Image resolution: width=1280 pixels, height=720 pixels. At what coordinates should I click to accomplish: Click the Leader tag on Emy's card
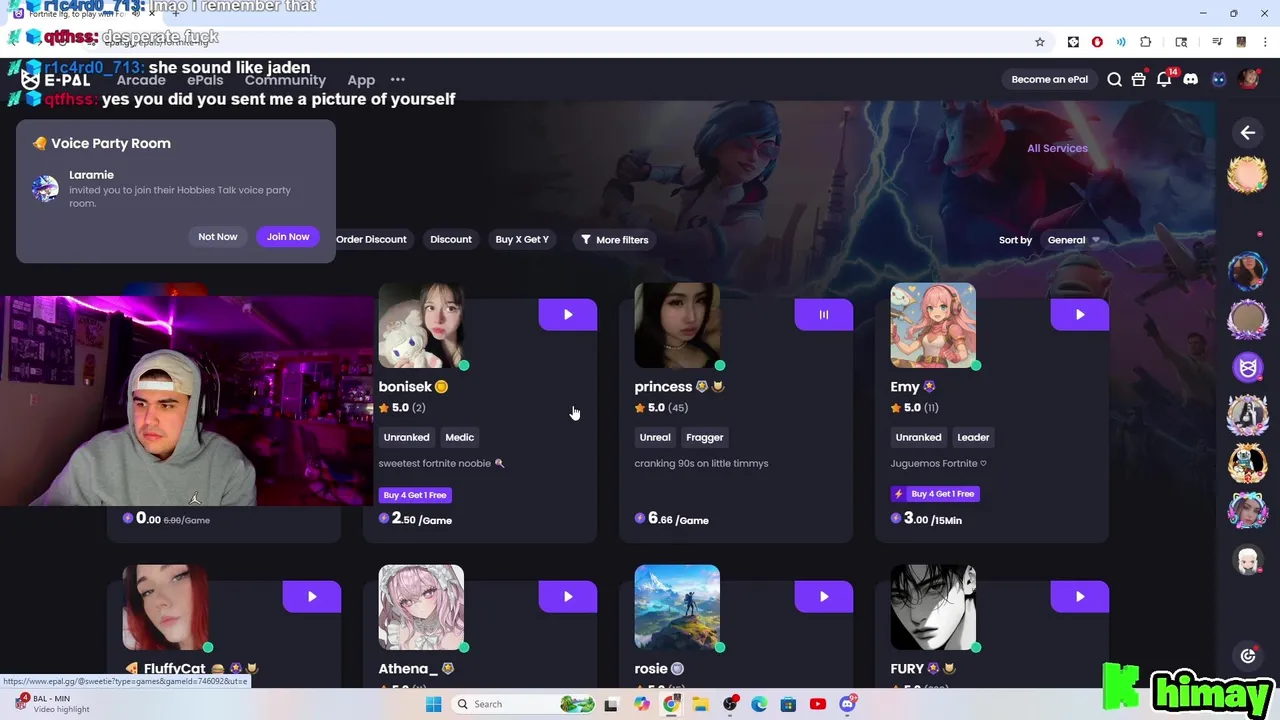973,437
